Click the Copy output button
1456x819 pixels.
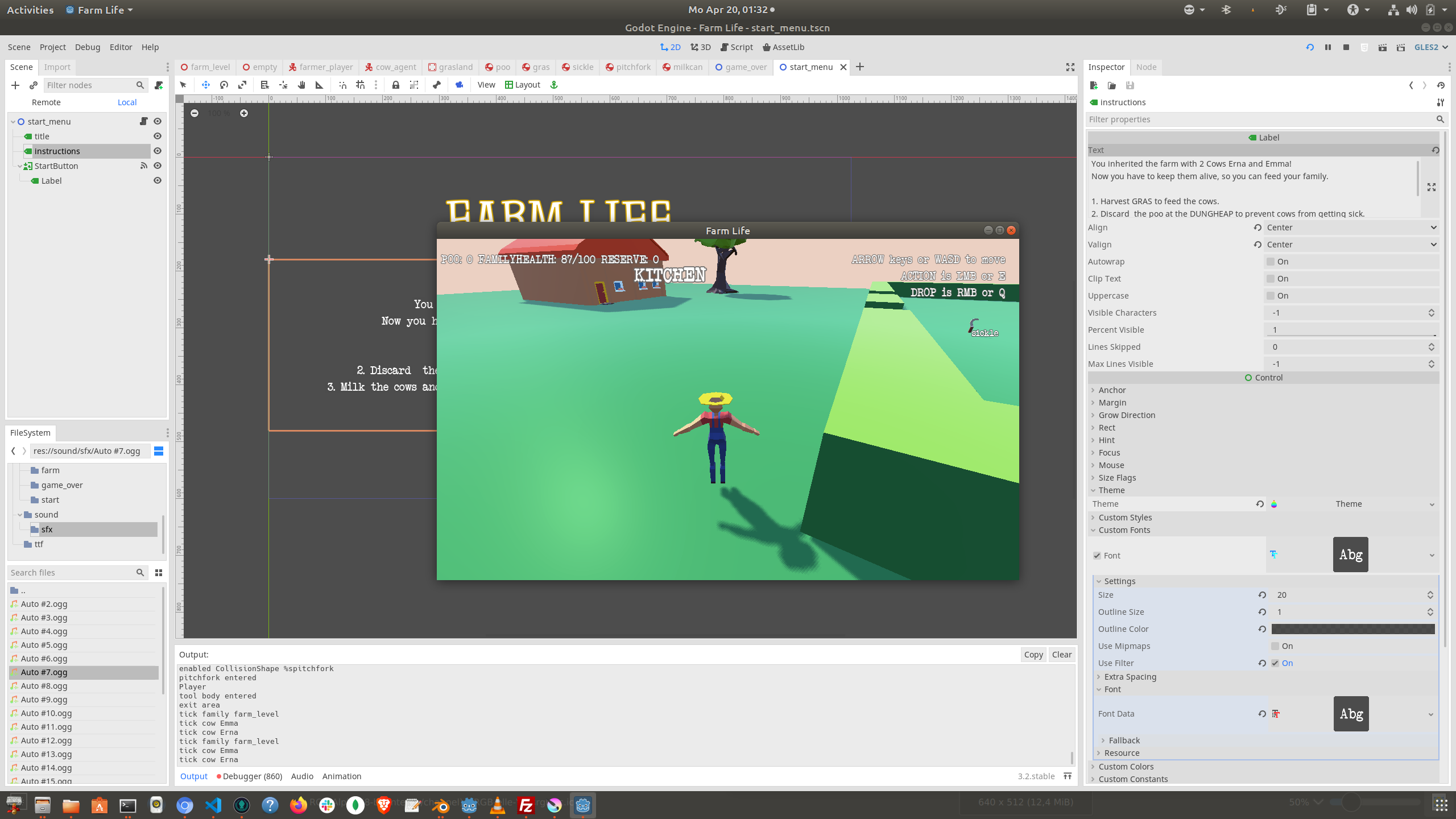(1033, 655)
